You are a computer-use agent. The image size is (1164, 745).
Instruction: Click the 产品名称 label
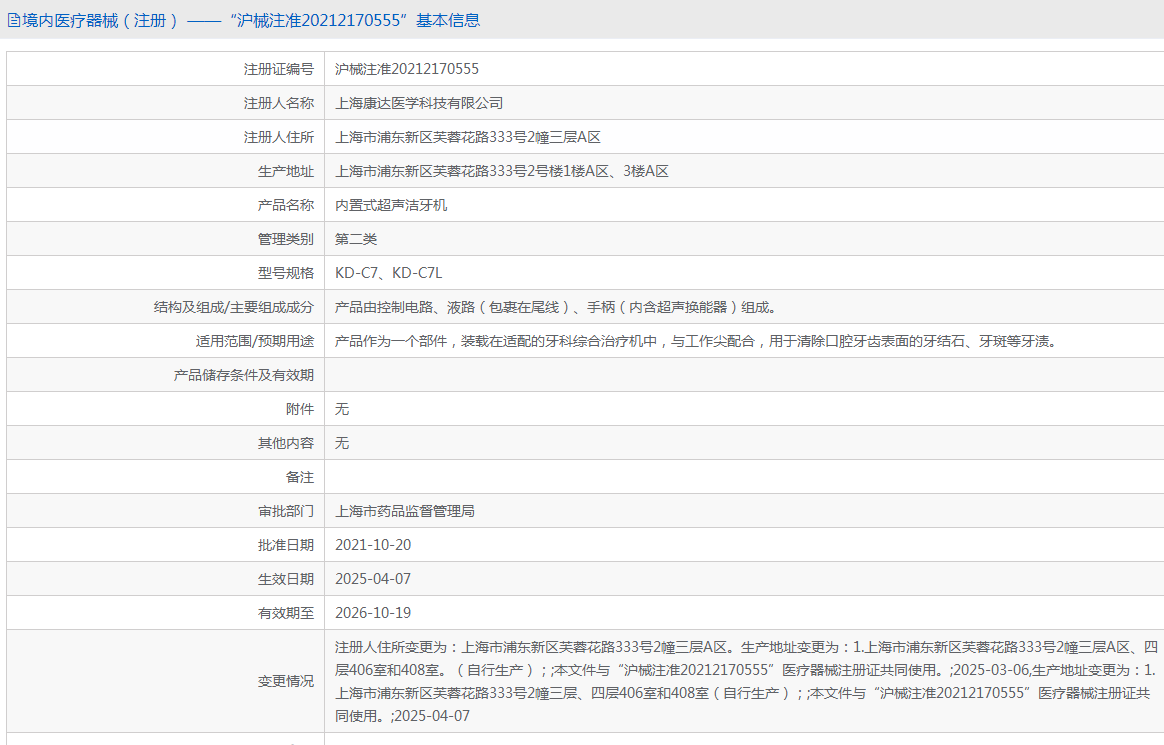pyautogui.click(x=286, y=206)
